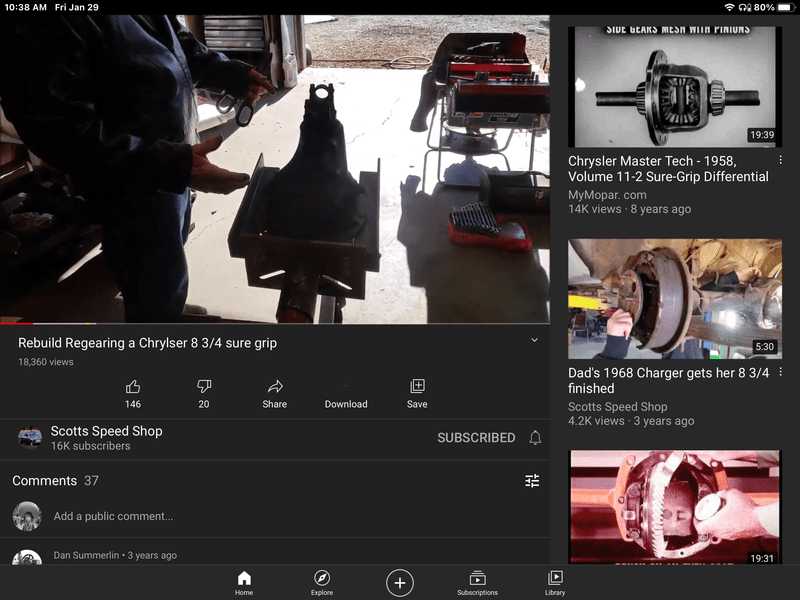Play the Sure-Grip Differential video thumbnail
800x600 pixels.
click(675, 86)
